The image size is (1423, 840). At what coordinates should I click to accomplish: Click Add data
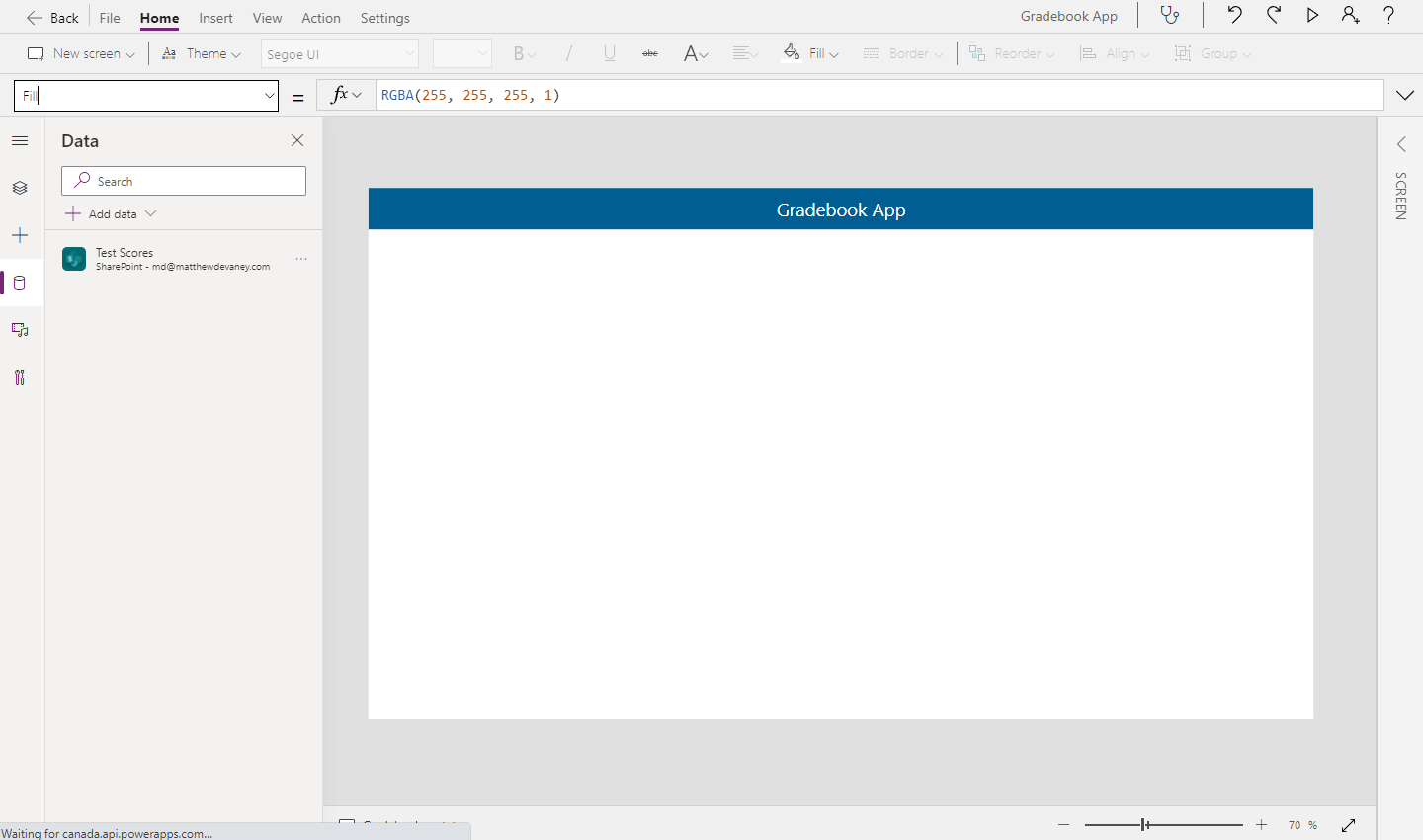point(109,212)
